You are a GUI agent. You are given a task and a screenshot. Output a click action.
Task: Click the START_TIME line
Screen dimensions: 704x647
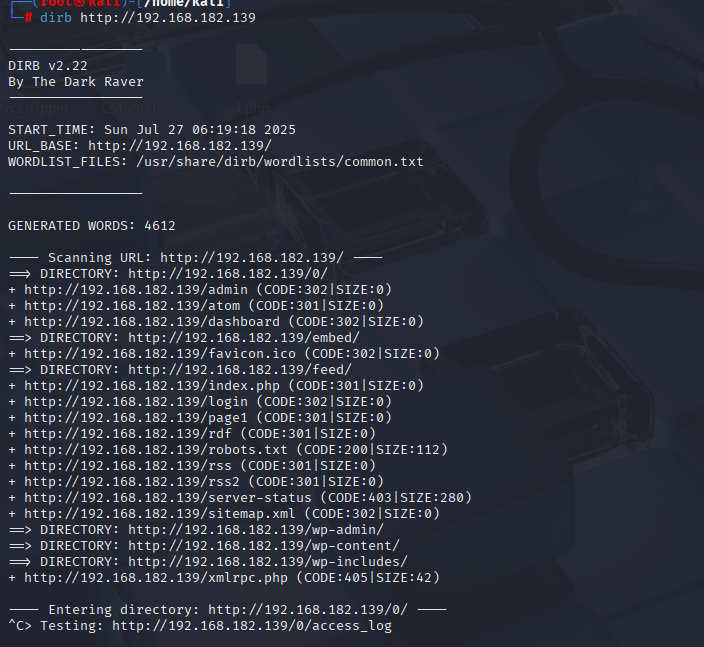152,130
